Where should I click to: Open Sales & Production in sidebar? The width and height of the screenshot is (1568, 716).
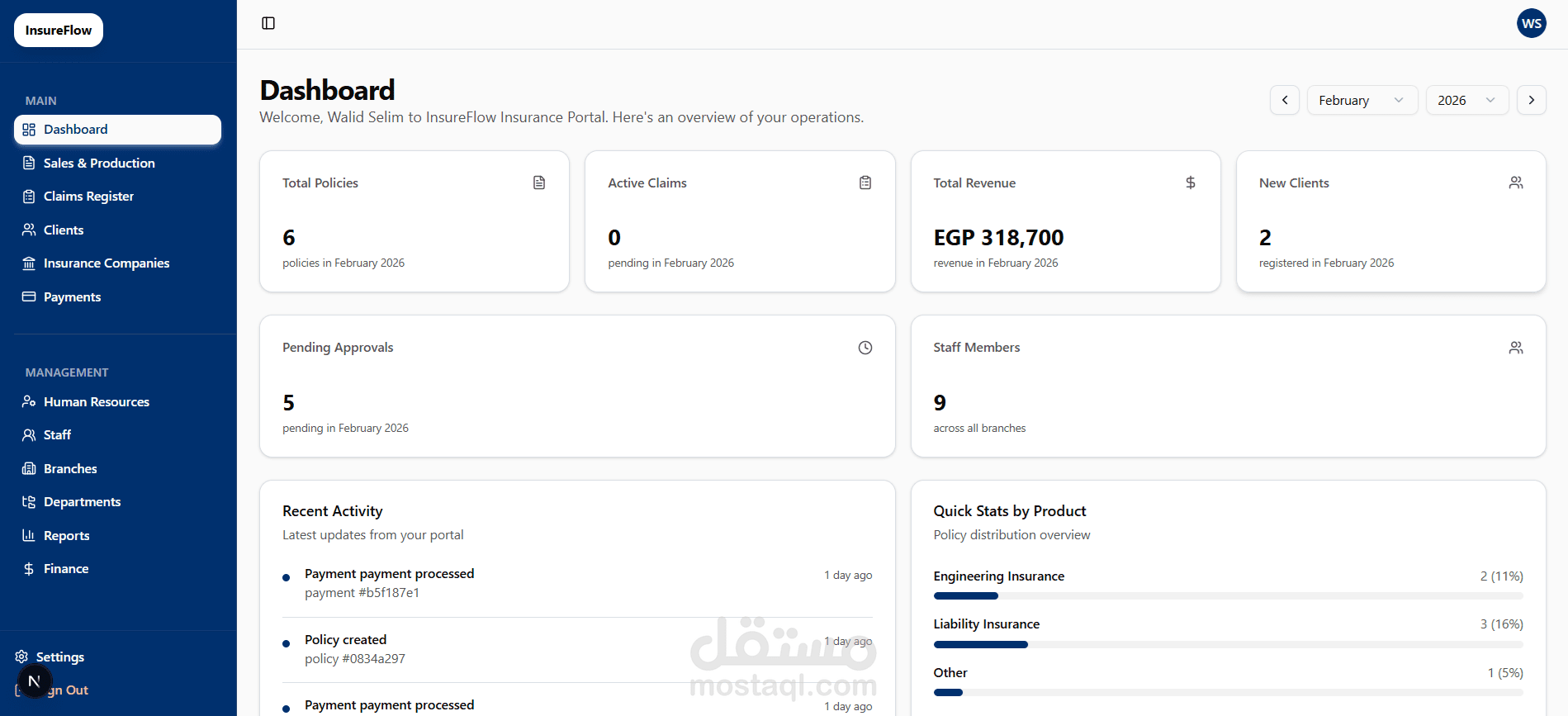99,163
